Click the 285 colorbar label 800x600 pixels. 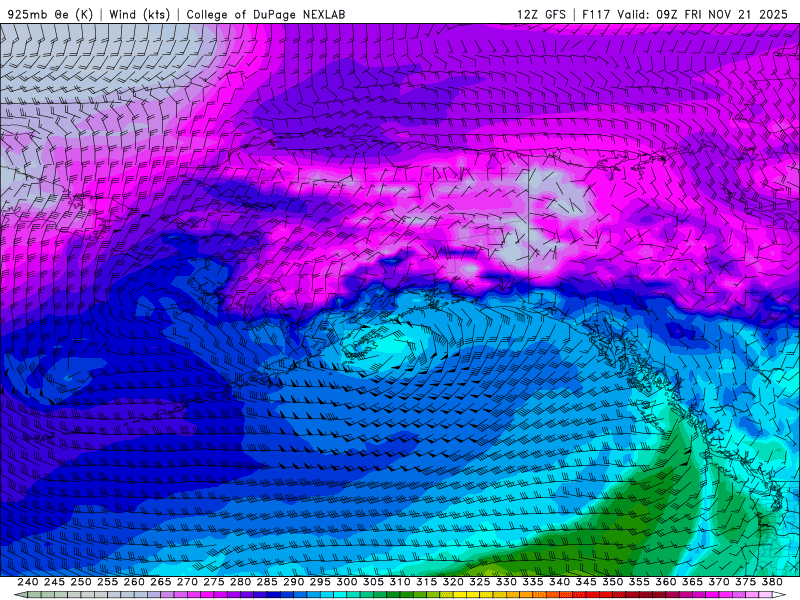point(267,582)
